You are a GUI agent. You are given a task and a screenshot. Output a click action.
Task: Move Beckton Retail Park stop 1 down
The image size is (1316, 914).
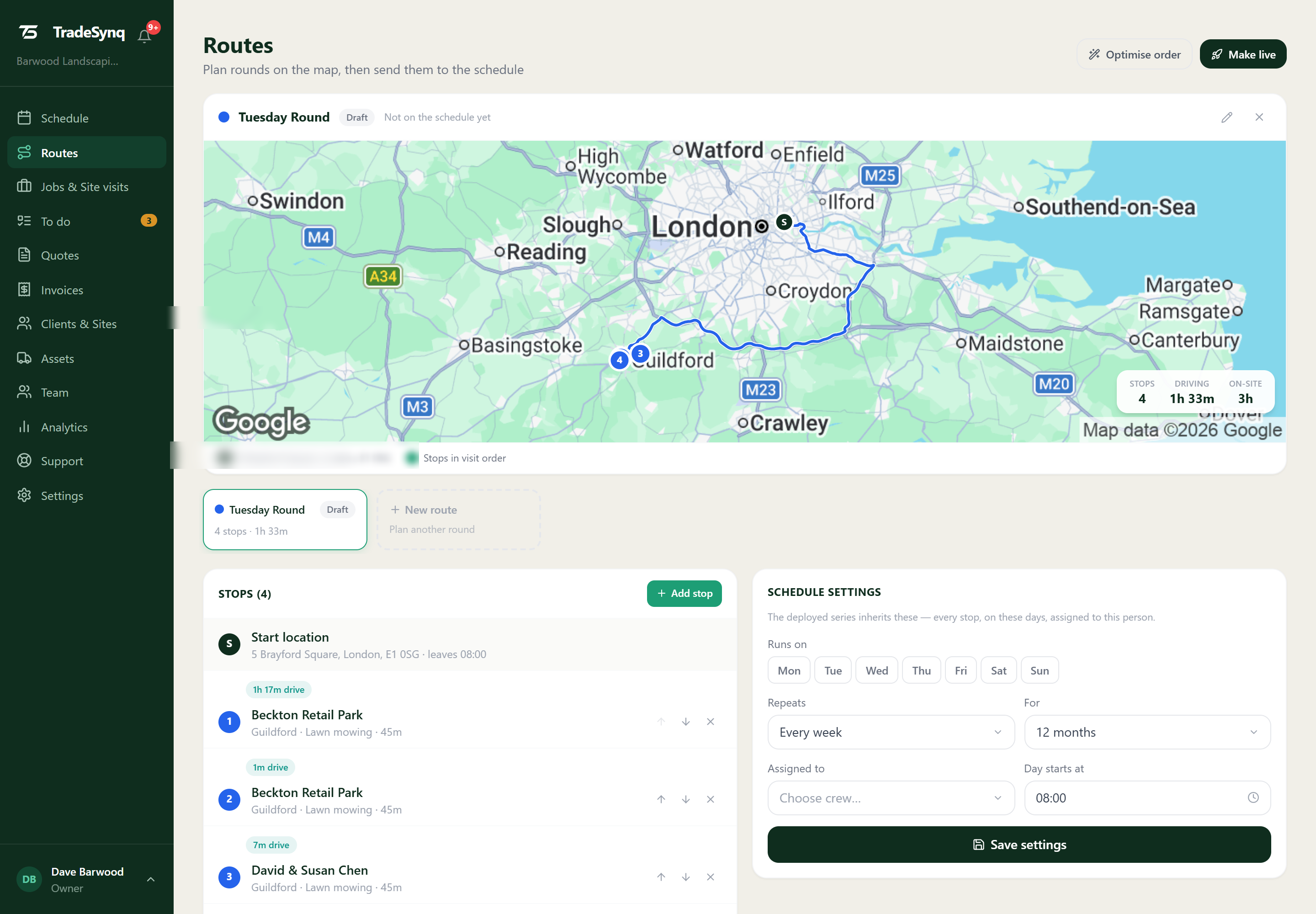pyautogui.click(x=685, y=722)
